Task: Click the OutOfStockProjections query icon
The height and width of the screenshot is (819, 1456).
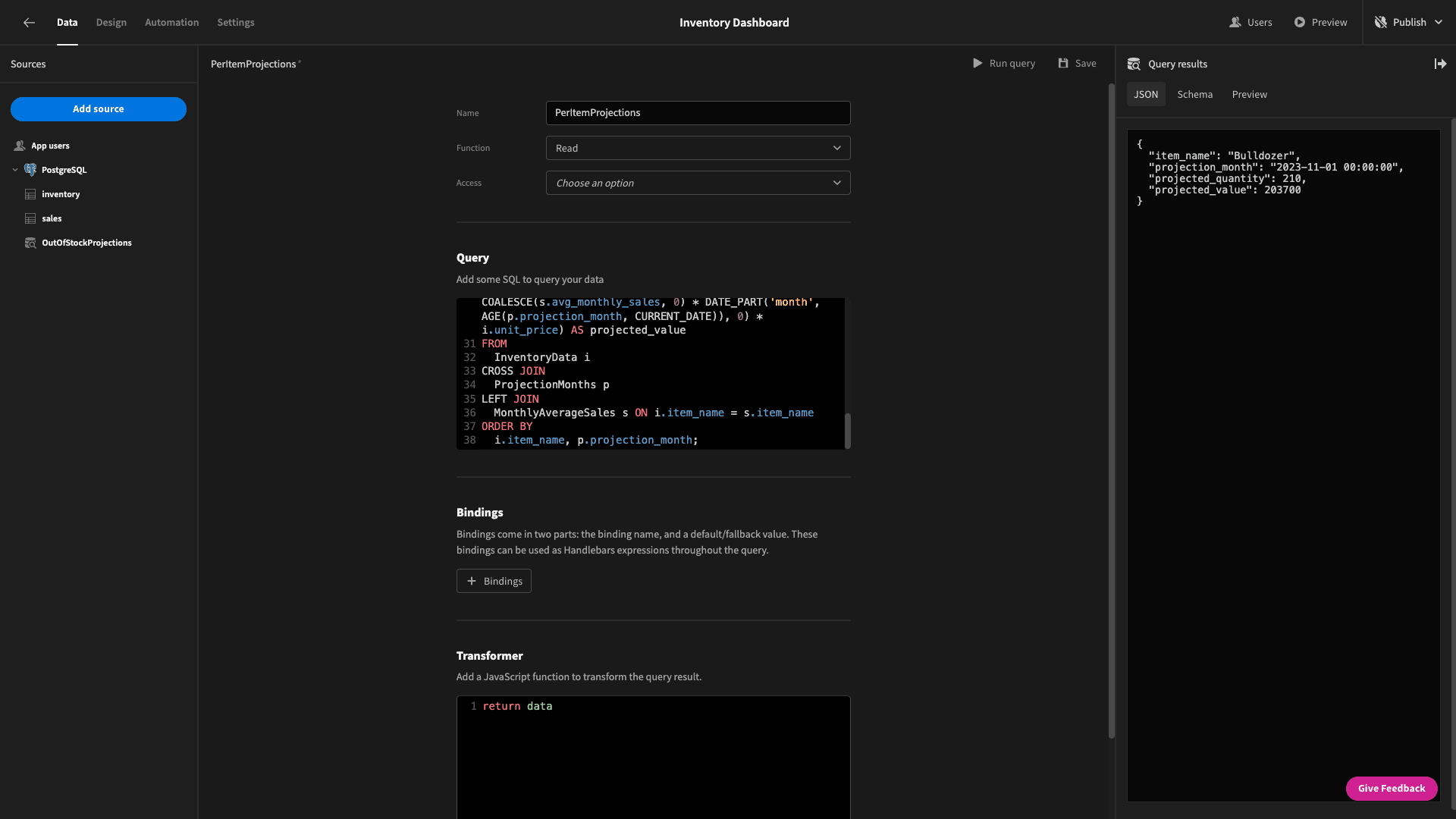Action: 30,243
